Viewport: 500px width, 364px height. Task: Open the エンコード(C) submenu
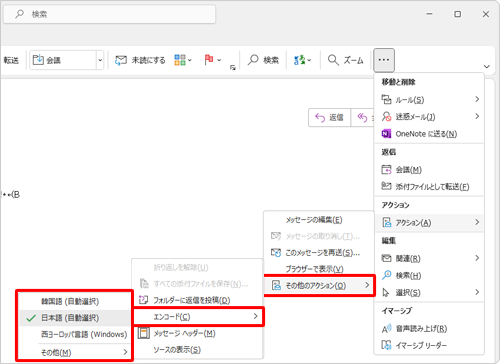[x=199, y=317]
